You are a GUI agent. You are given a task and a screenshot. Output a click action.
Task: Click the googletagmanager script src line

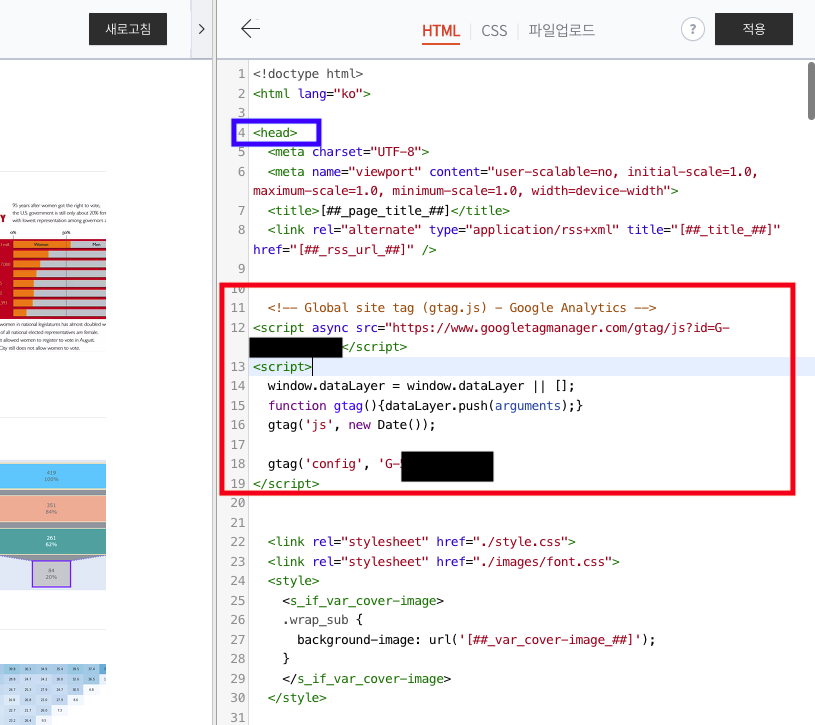(x=491, y=337)
